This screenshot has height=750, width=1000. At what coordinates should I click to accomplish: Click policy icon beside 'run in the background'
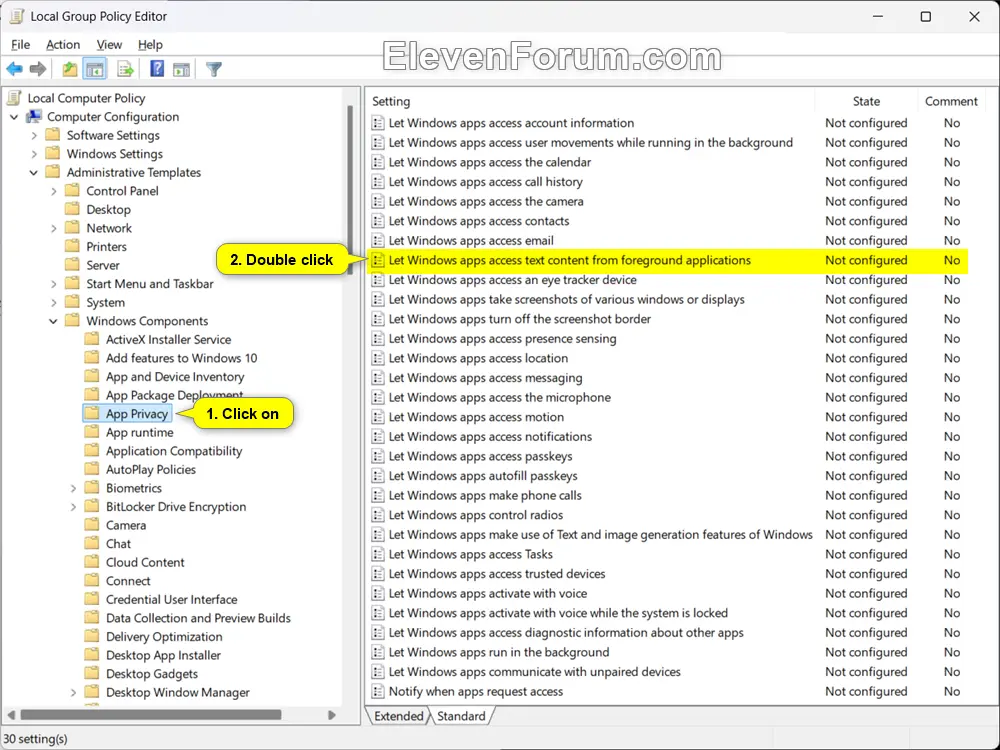(378, 652)
